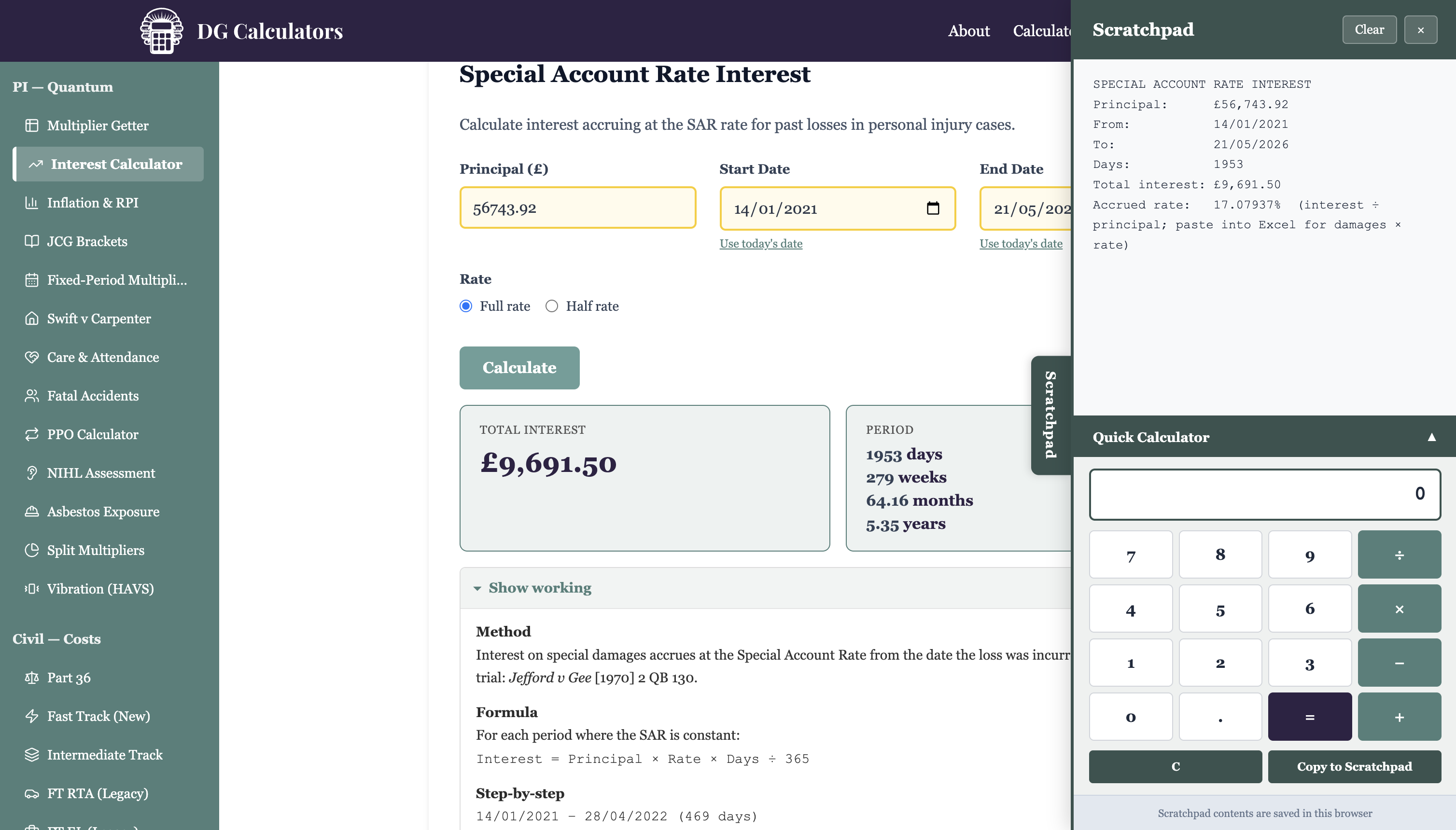Open Part 36 scales icon

[x=32, y=677]
